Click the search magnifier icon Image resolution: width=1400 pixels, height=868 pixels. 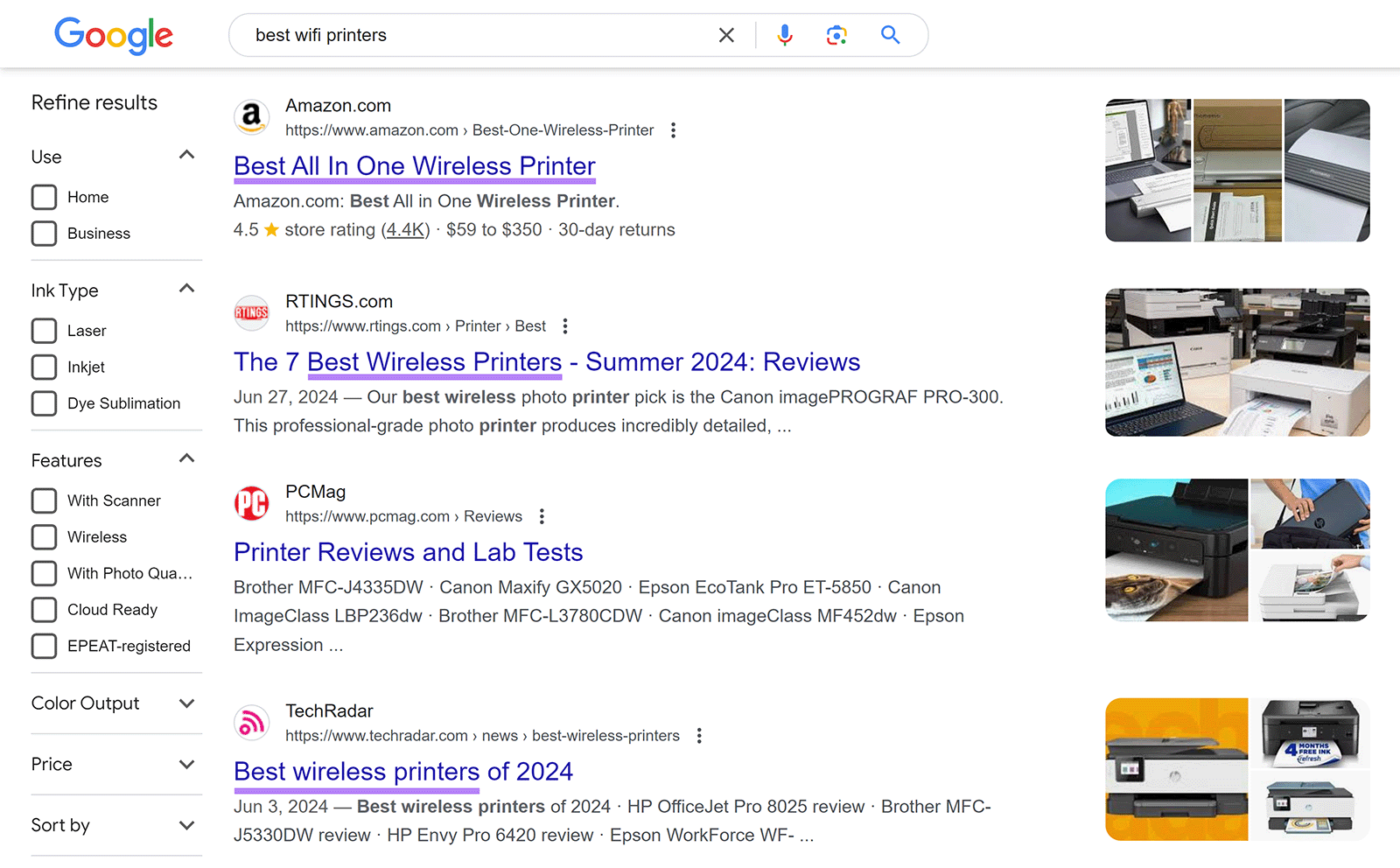pos(889,34)
